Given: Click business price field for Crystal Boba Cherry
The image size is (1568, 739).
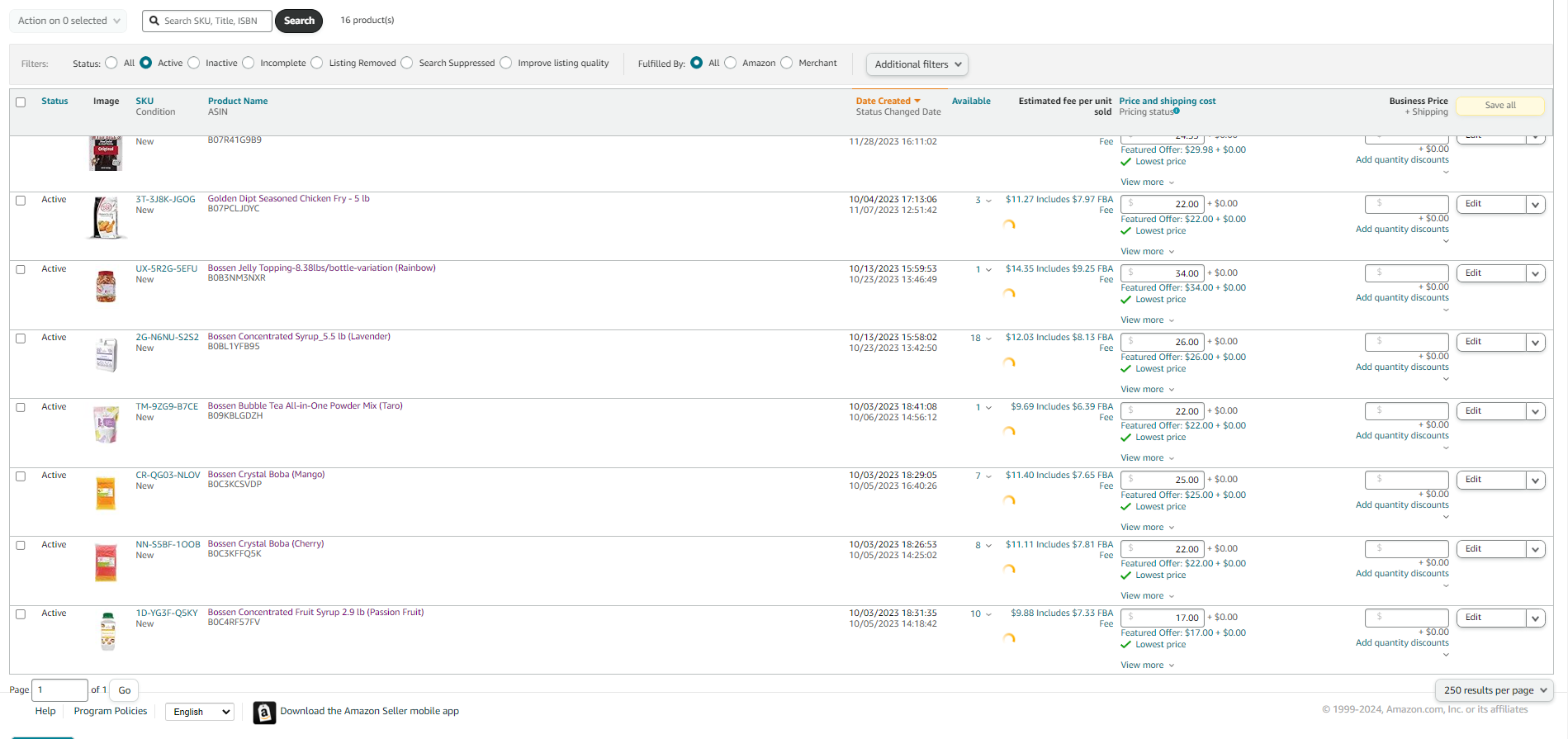Looking at the screenshot, I should tap(1407, 549).
